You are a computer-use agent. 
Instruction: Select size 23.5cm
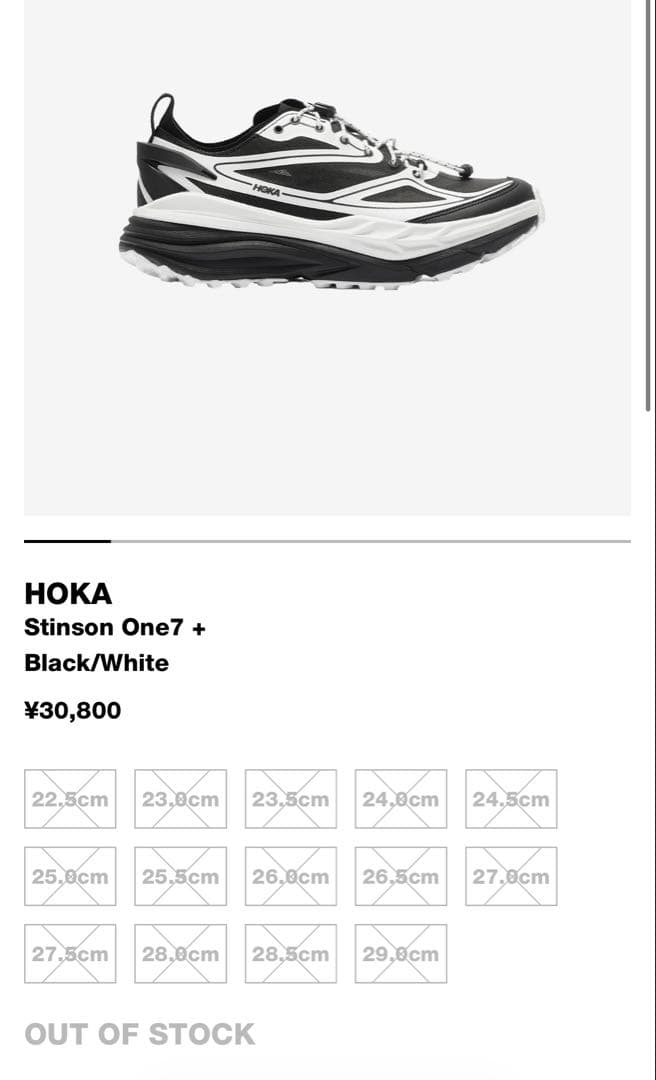click(x=289, y=799)
